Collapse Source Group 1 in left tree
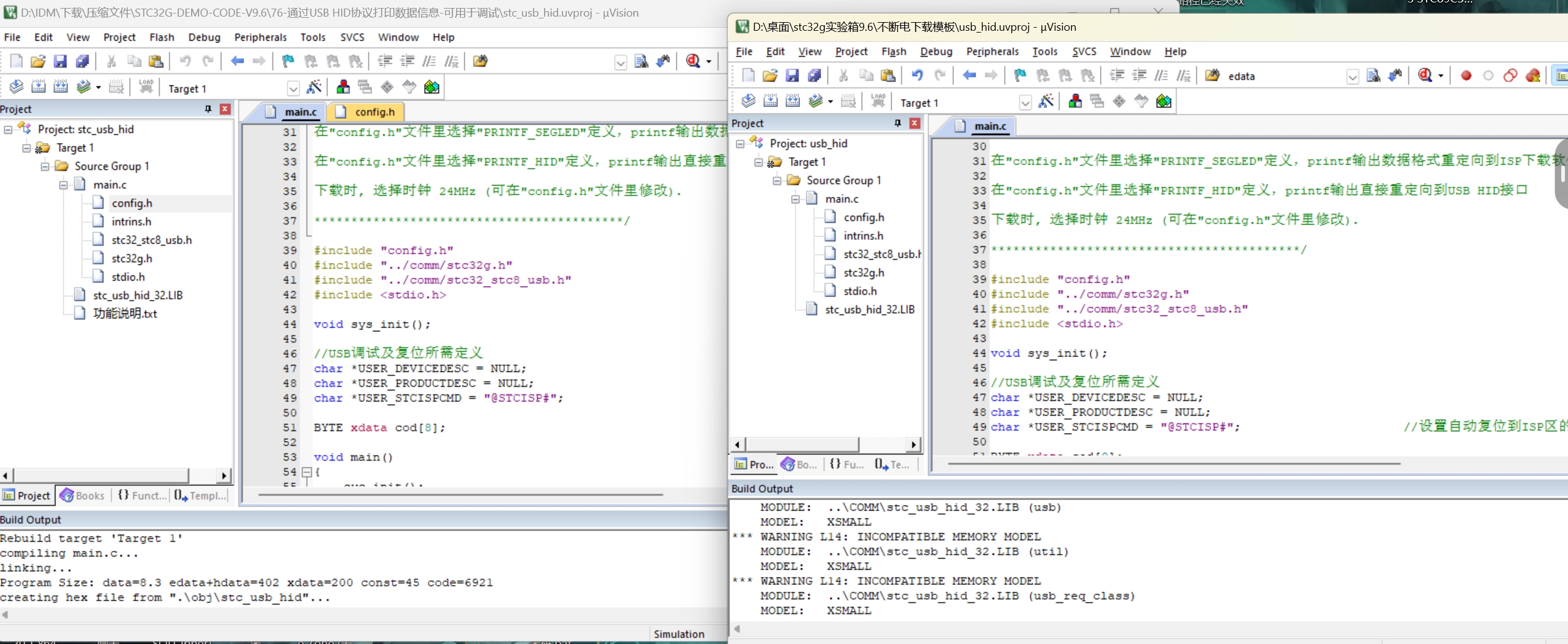This screenshot has height=644, width=1568. pyautogui.click(x=45, y=166)
